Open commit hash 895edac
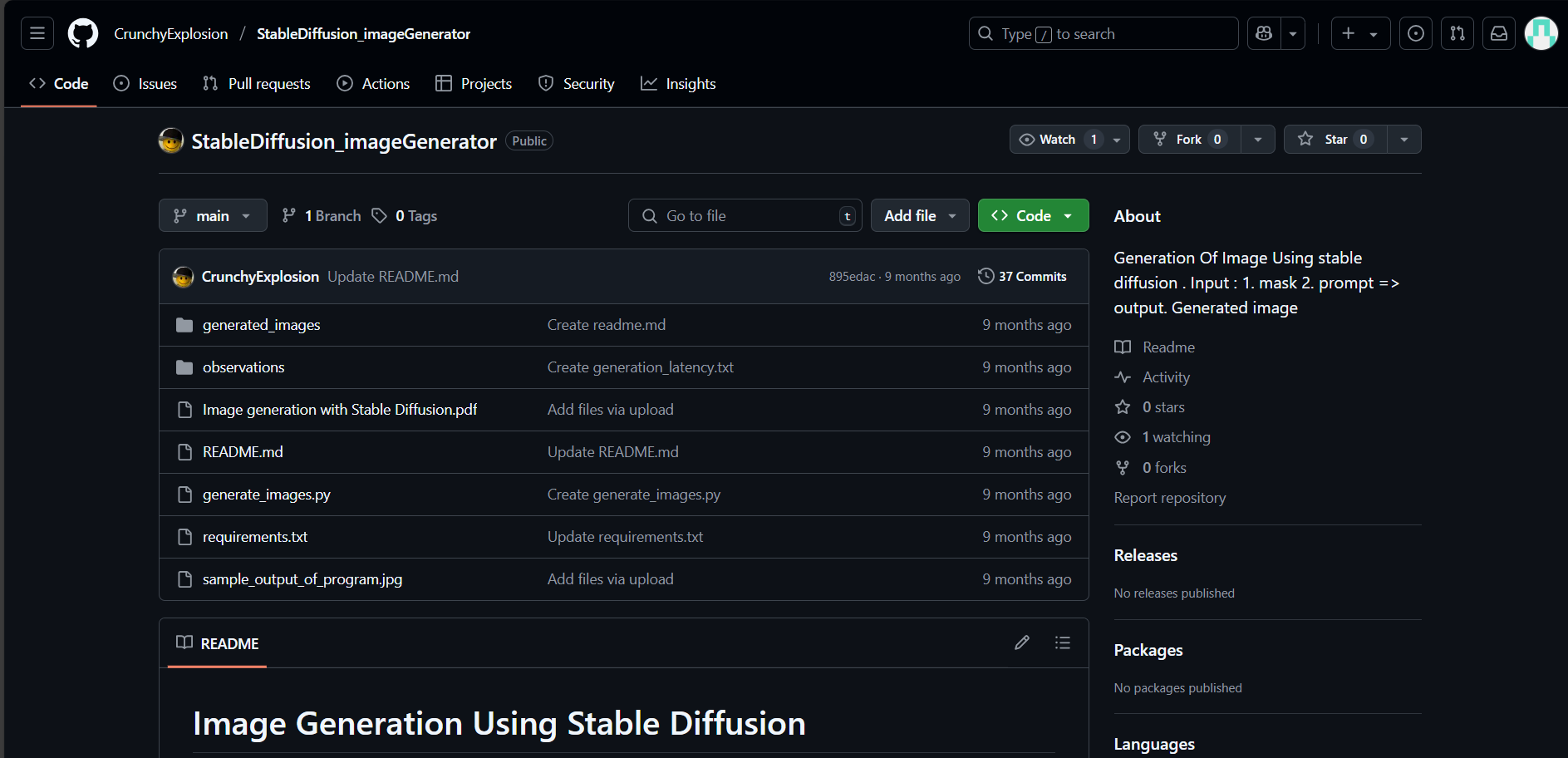The width and height of the screenshot is (1568, 758). (852, 277)
